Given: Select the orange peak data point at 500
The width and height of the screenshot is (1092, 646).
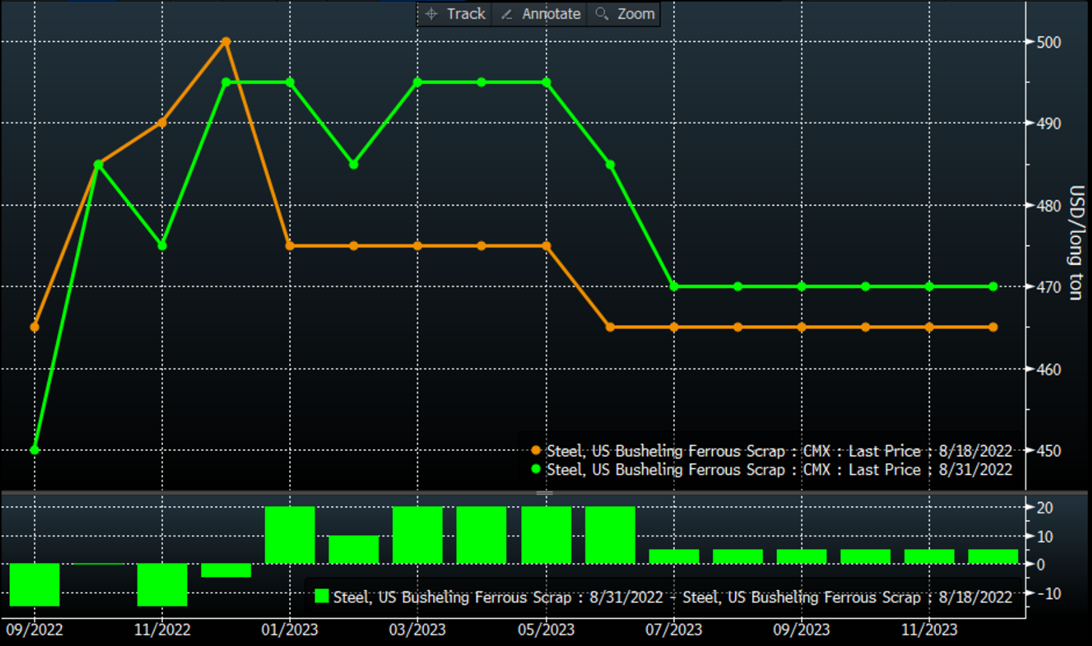Looking at the screenshot, I should [226, 42].
